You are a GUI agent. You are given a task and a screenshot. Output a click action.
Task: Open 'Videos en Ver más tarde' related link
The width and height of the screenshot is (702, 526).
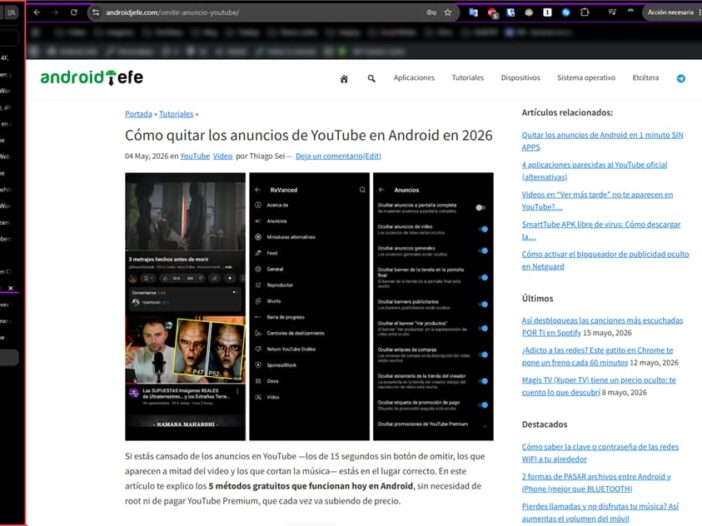597,201
